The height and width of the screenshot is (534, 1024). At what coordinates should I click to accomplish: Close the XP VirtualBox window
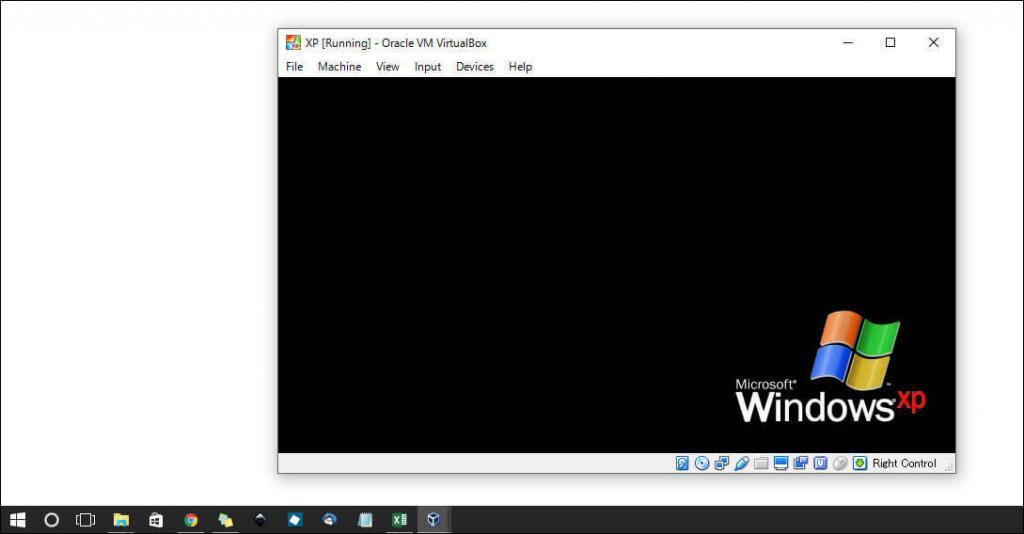click(x=933, y=43)
